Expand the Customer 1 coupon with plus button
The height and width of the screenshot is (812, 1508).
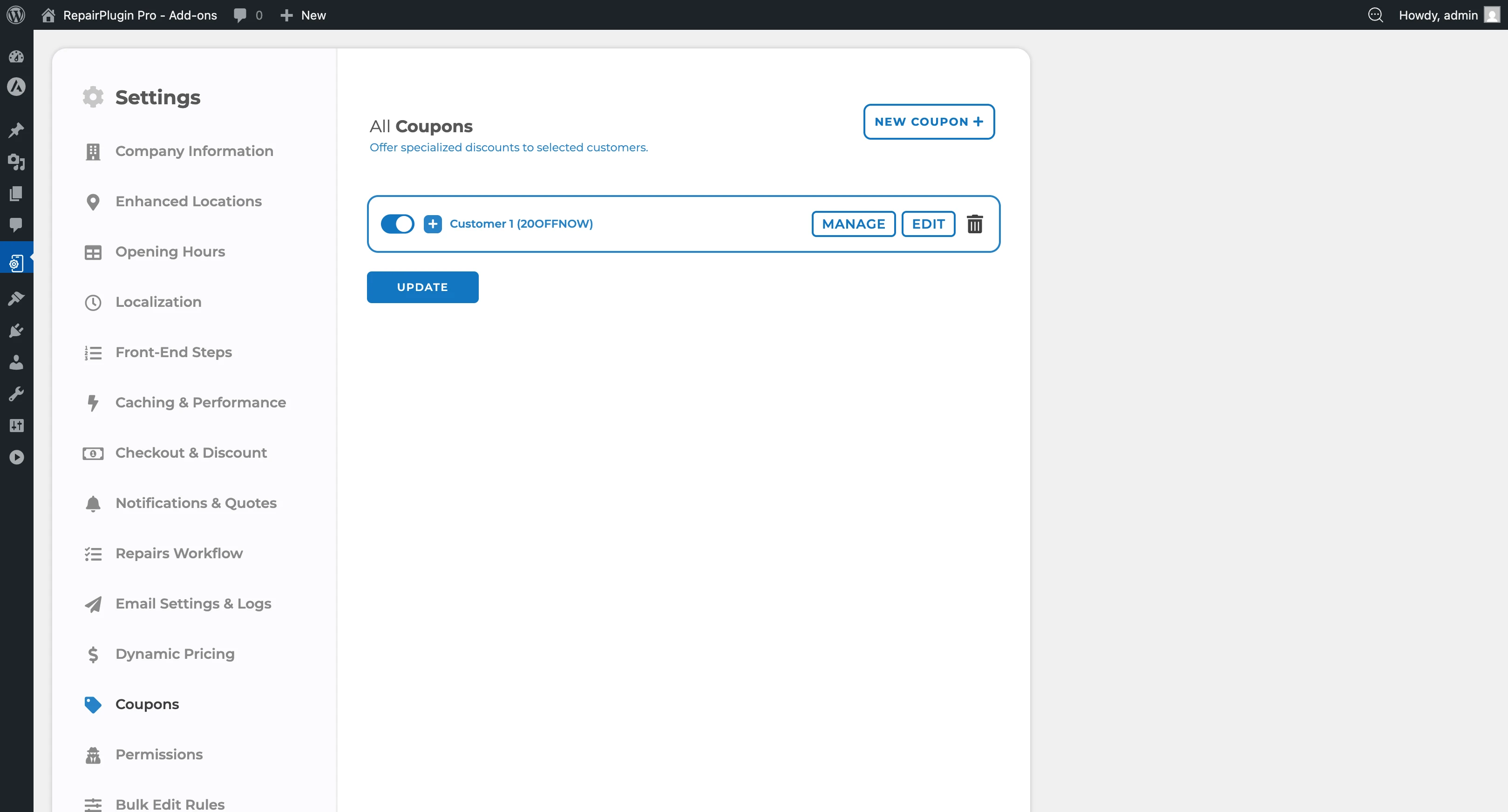tap(433, 223)
